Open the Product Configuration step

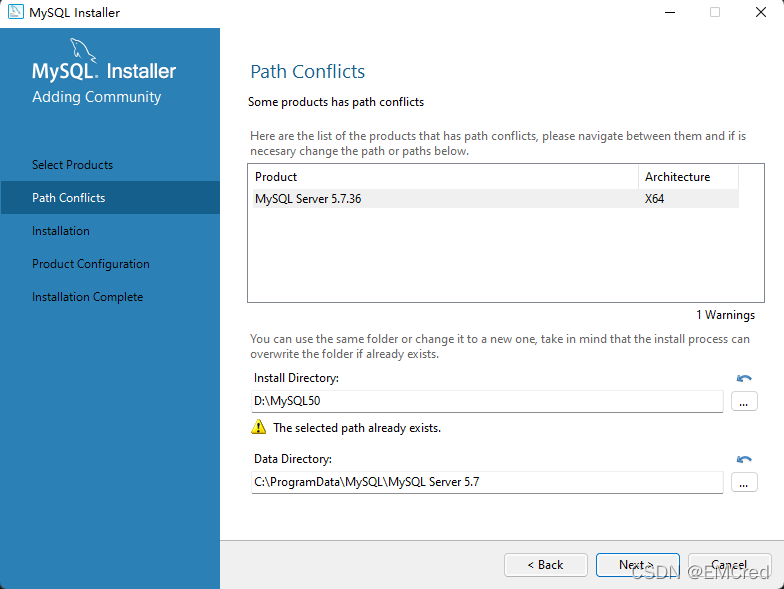[x=91, y=264]
